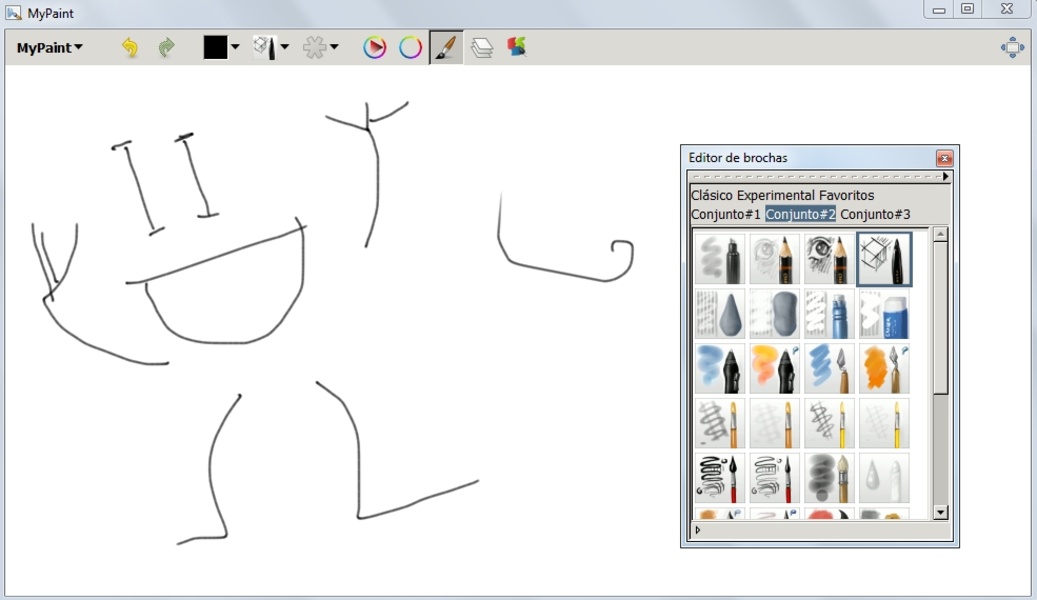Open the layers panel icon

coord(482,48)
